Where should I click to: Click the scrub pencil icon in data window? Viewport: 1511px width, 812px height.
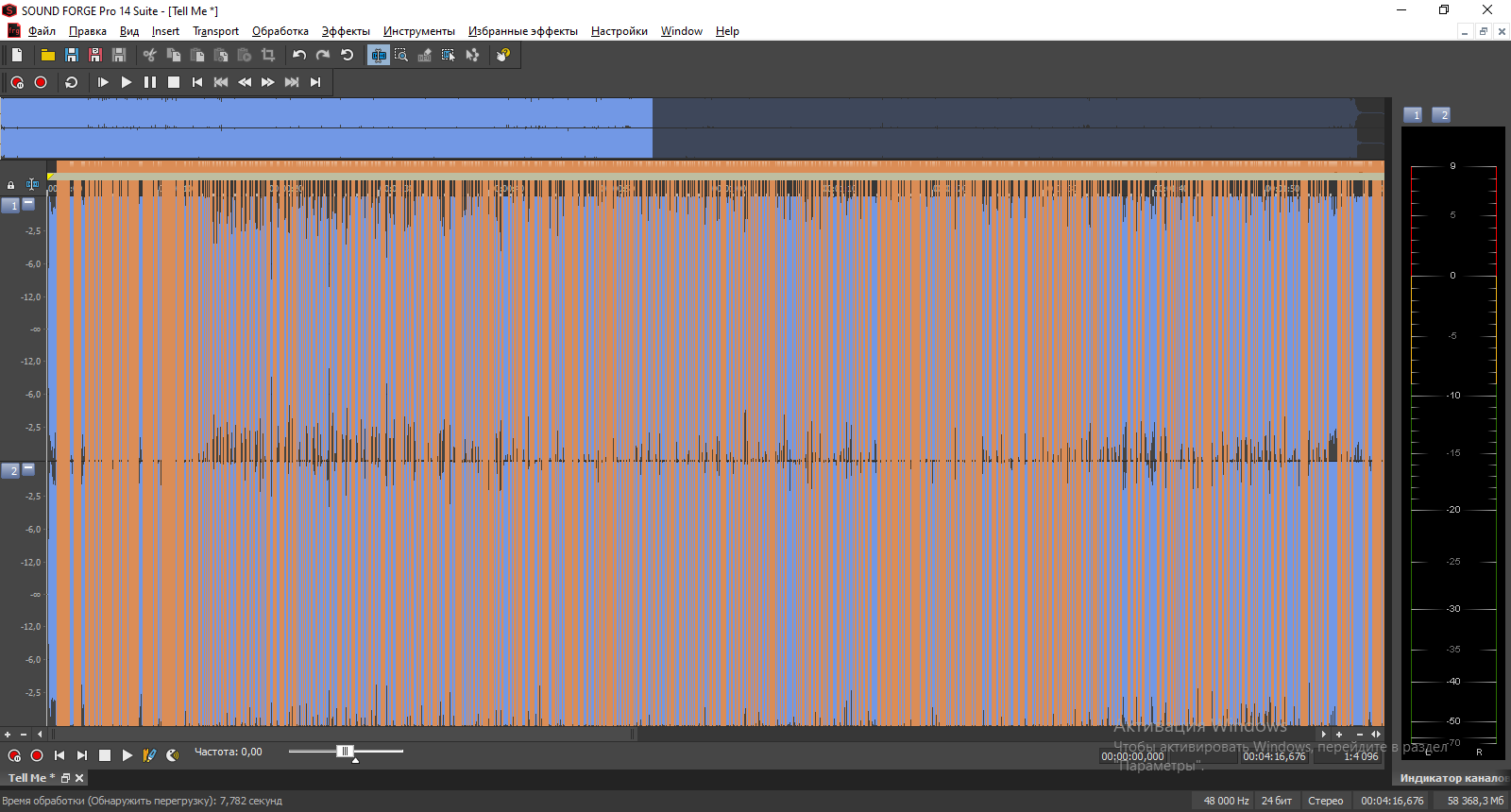coord(149,755)
